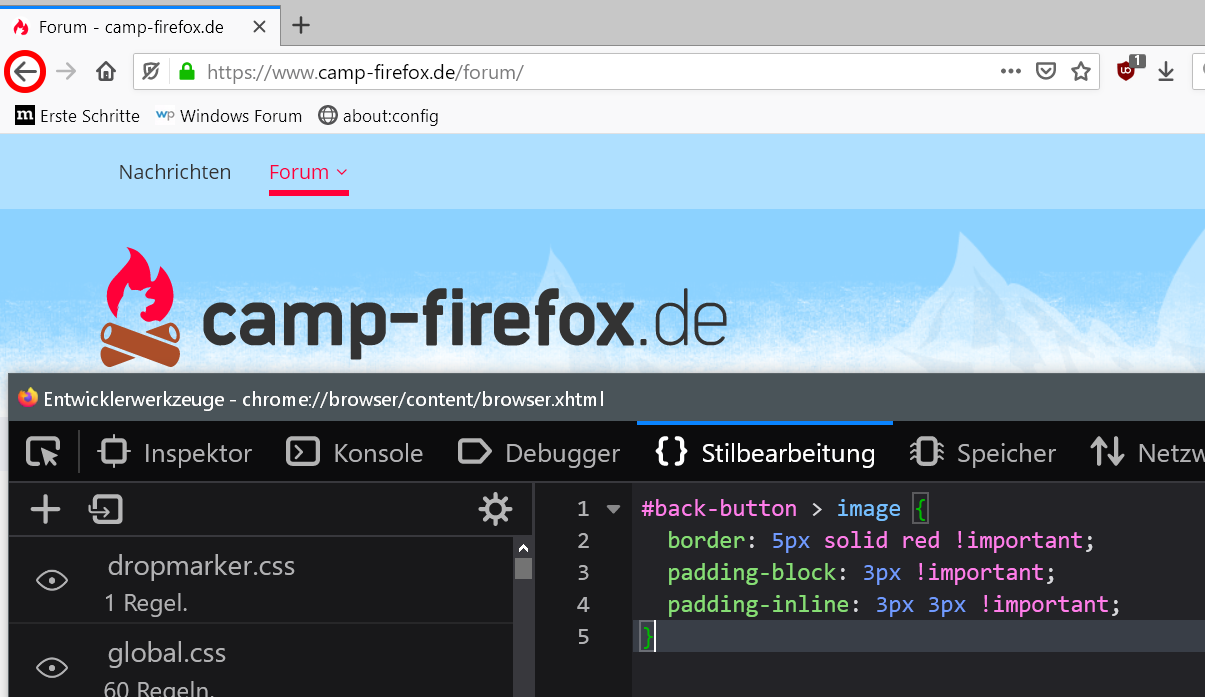This screenshot has height=697, width=1205.
Task: Switch to the Speicher tab
Action: point(983,453)
